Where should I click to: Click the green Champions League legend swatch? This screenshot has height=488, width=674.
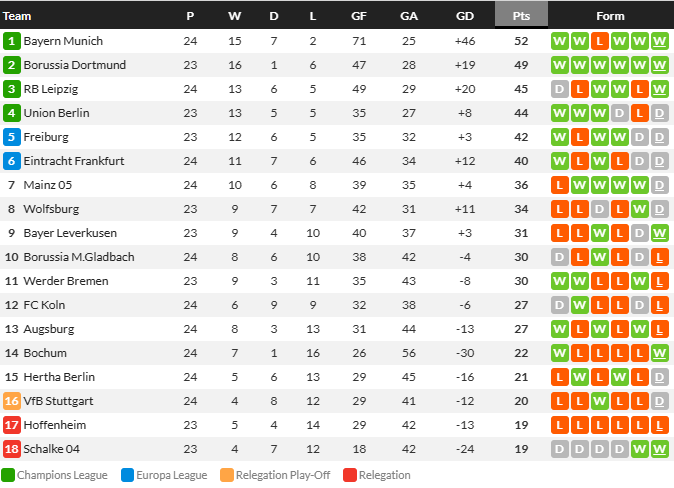point(8,475)
